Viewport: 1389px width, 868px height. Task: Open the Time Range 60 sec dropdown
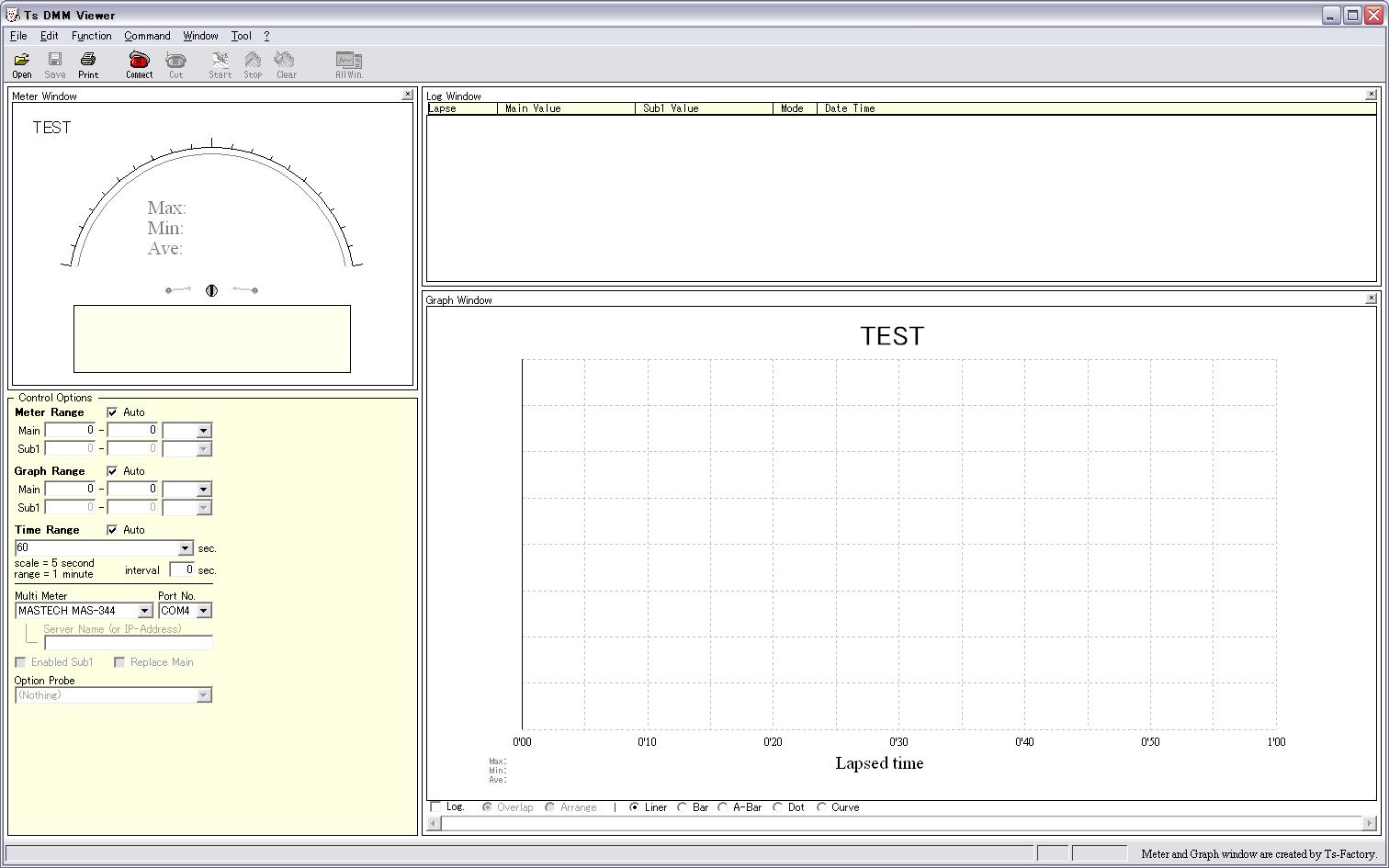click(x=185, y=548)
